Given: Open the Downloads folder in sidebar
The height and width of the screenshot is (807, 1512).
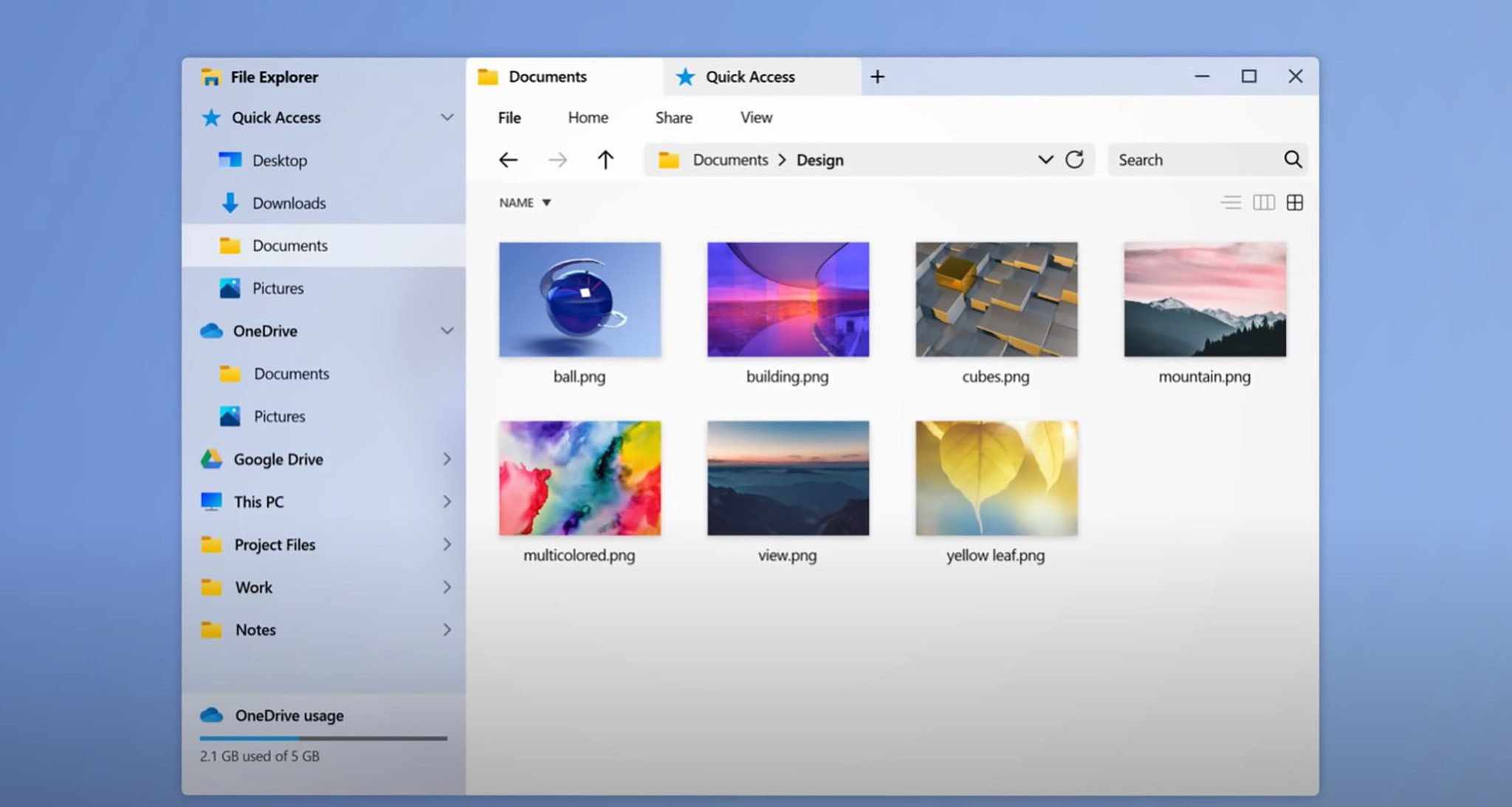Looking at the screenshot, I should pos(289,203).
